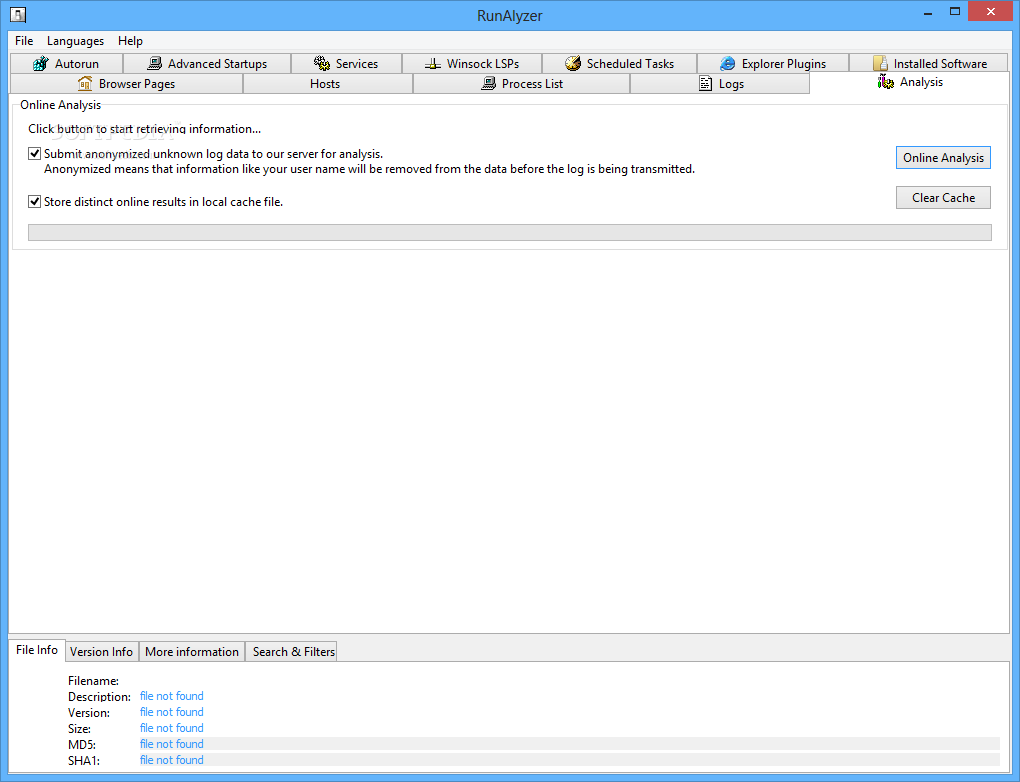1020x782 pixels.
Task: Open the More information tab
Action: point(192,651)
